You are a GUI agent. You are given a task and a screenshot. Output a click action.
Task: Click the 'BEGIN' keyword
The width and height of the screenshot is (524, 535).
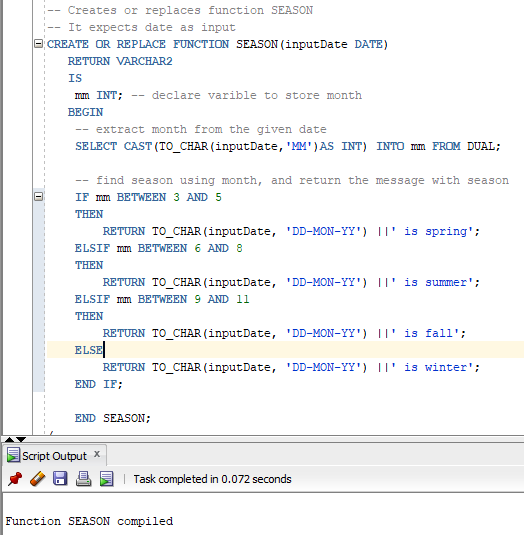[x=85, y=112]
